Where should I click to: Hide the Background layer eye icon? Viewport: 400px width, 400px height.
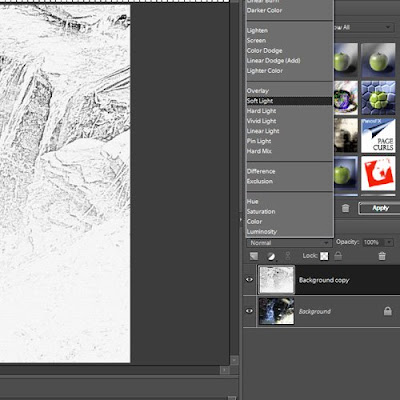(x=249, y=311)
